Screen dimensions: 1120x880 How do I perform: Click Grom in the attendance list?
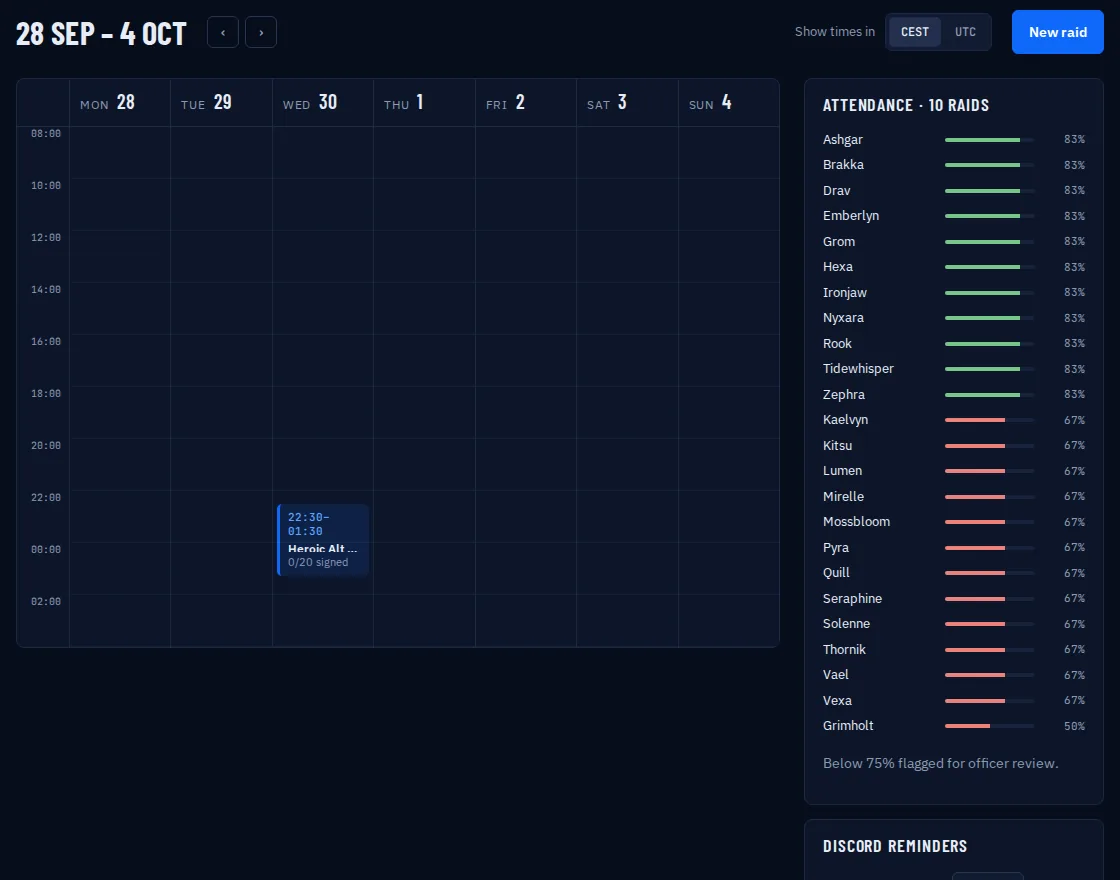[839, 241]
